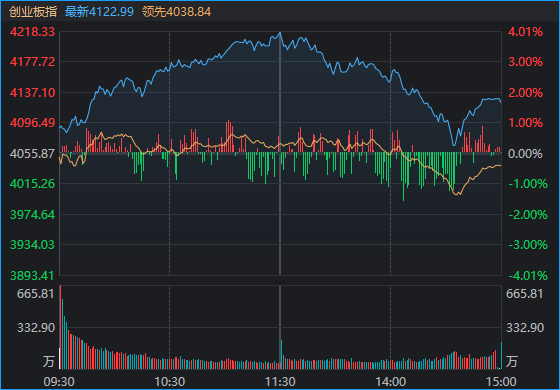Click the intraday peak of the blue price line
The image size is (560, 390).
pyautogui.click(x=280, y=33)
